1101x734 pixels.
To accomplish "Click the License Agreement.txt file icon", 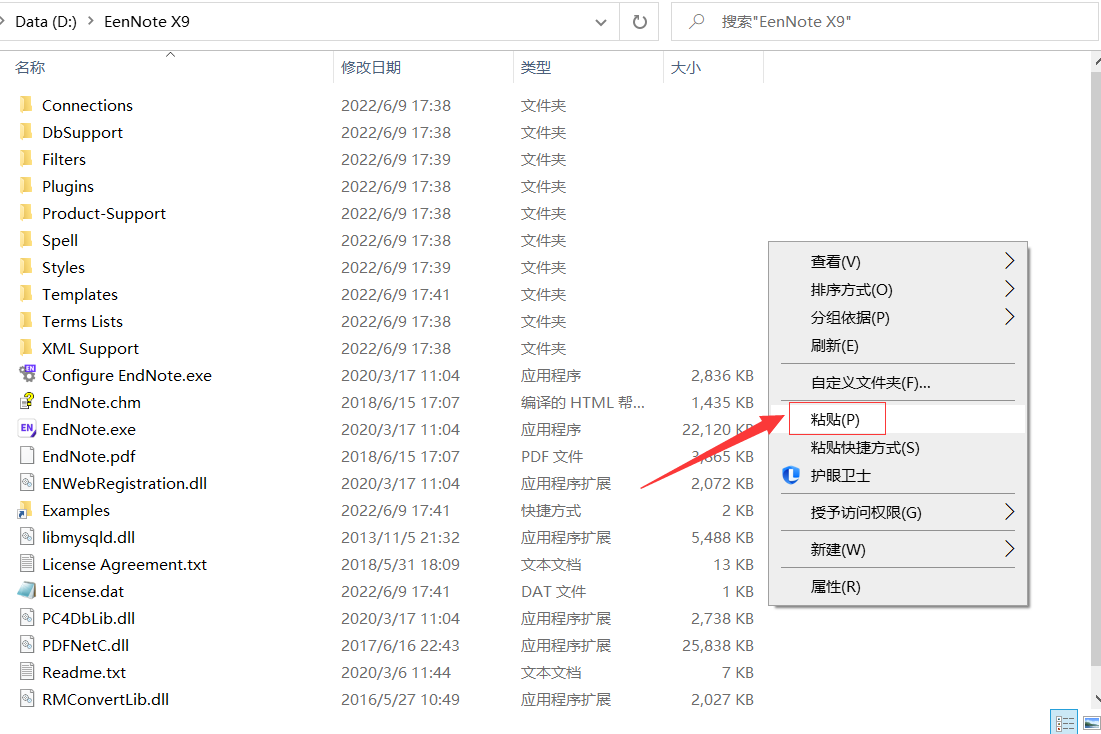I will coord(27,564).
